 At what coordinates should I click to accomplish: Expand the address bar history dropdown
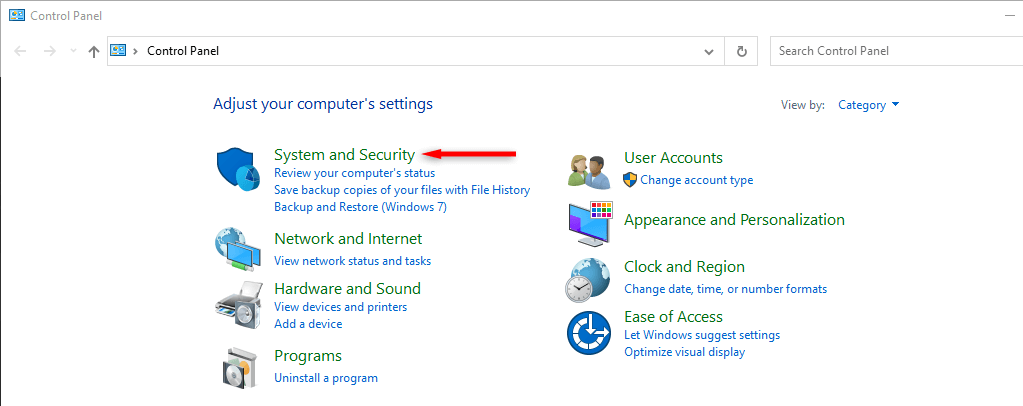pos(709,51)
